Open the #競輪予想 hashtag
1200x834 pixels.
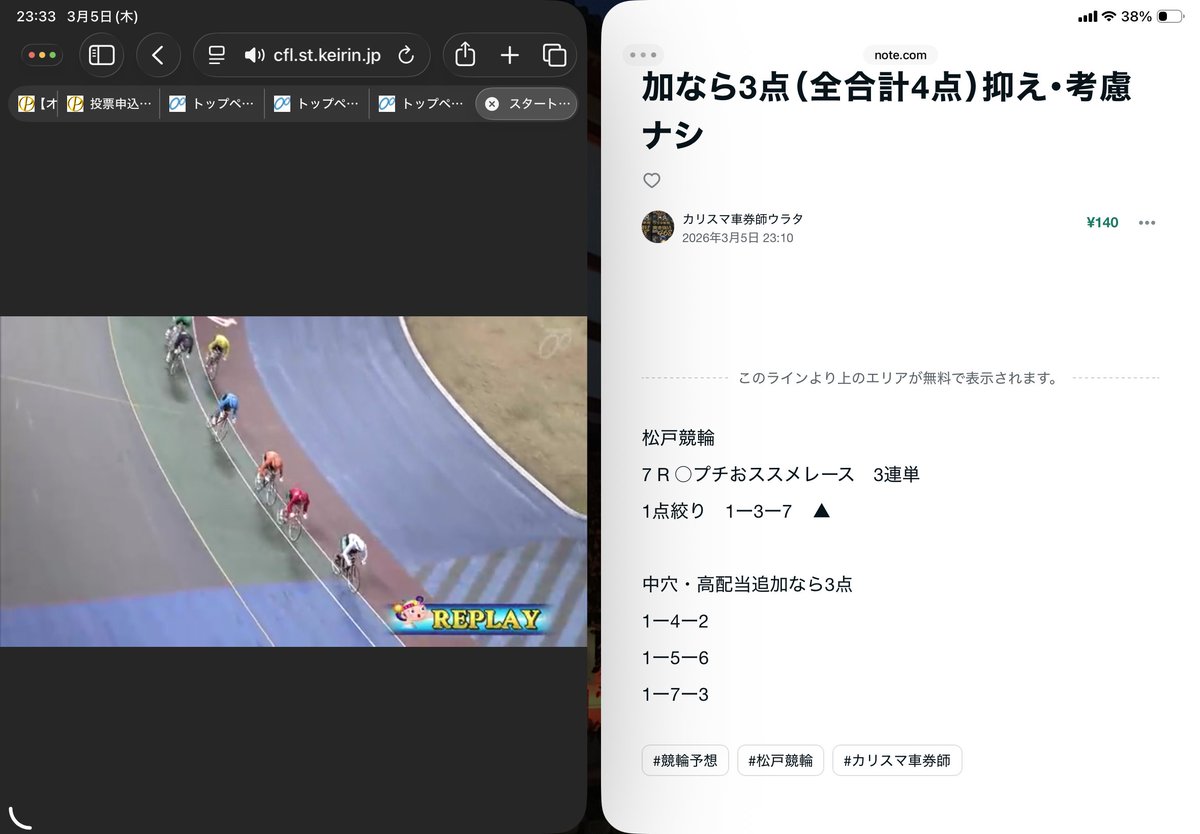[685, 760]
